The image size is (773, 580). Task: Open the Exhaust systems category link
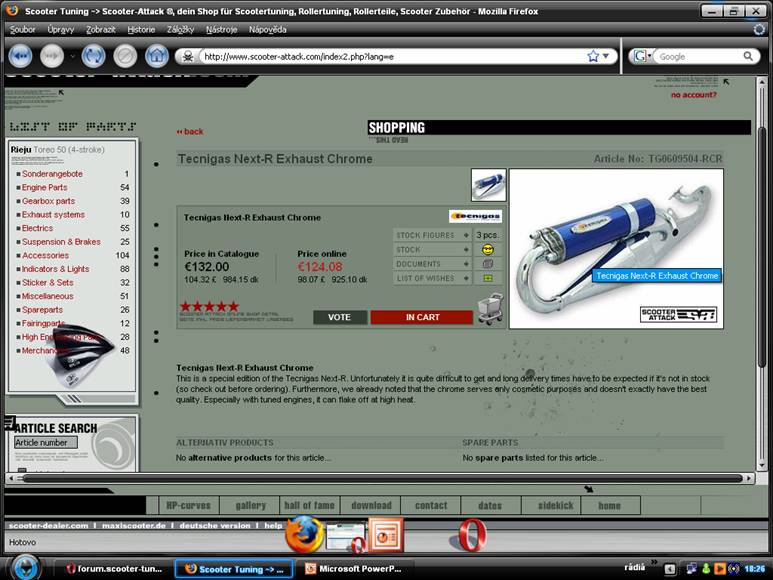pos(53,215)
